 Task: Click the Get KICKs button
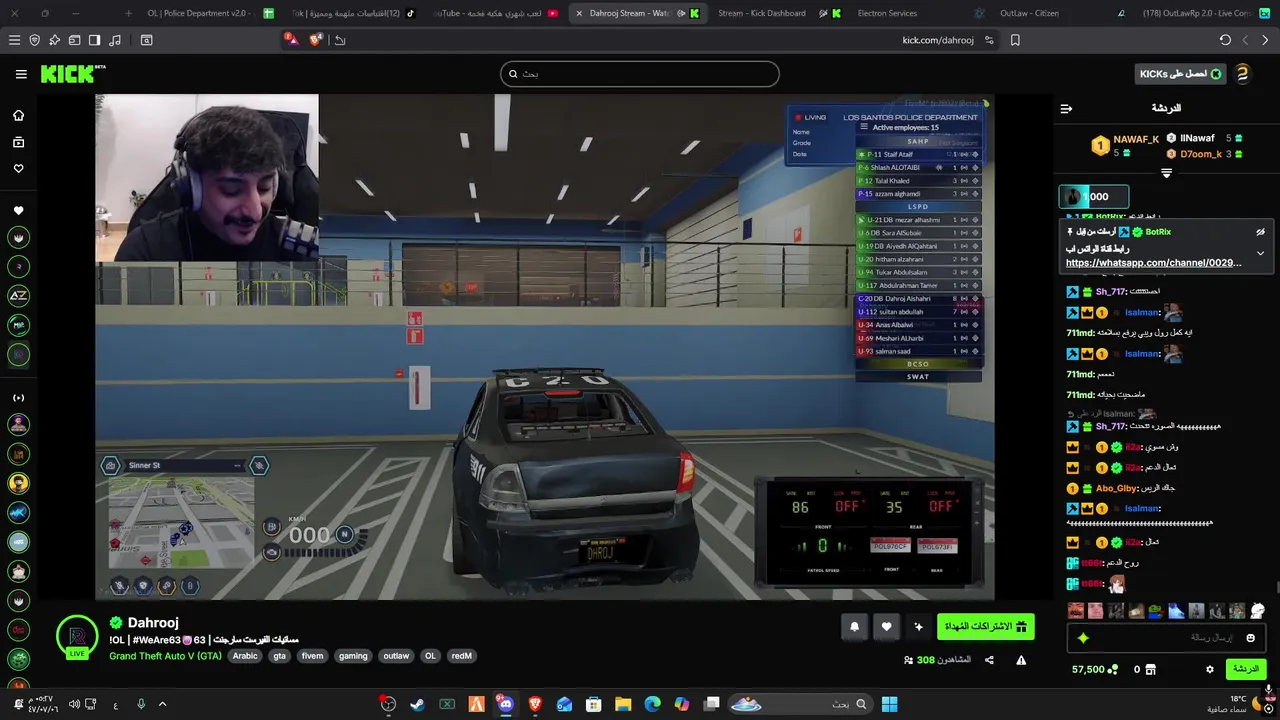coord(1180,74)
